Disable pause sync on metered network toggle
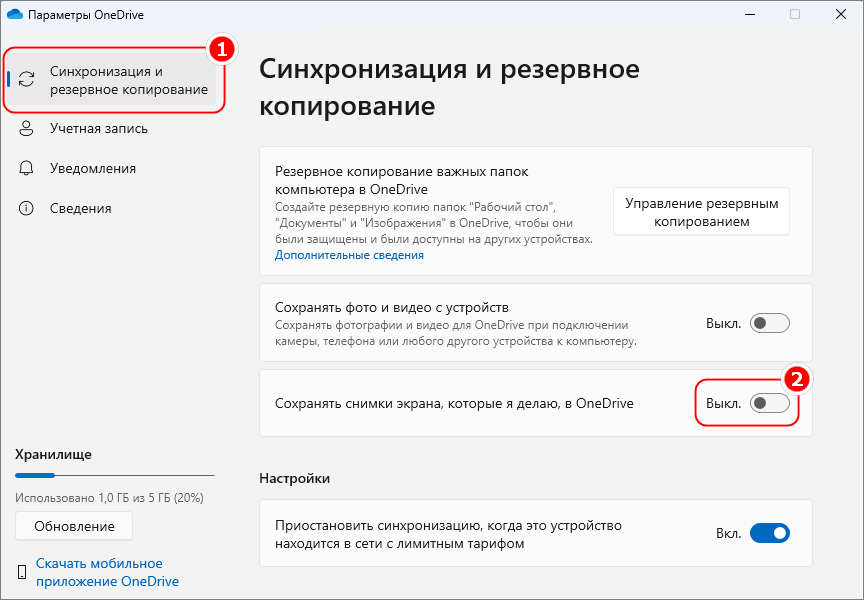 770,533
